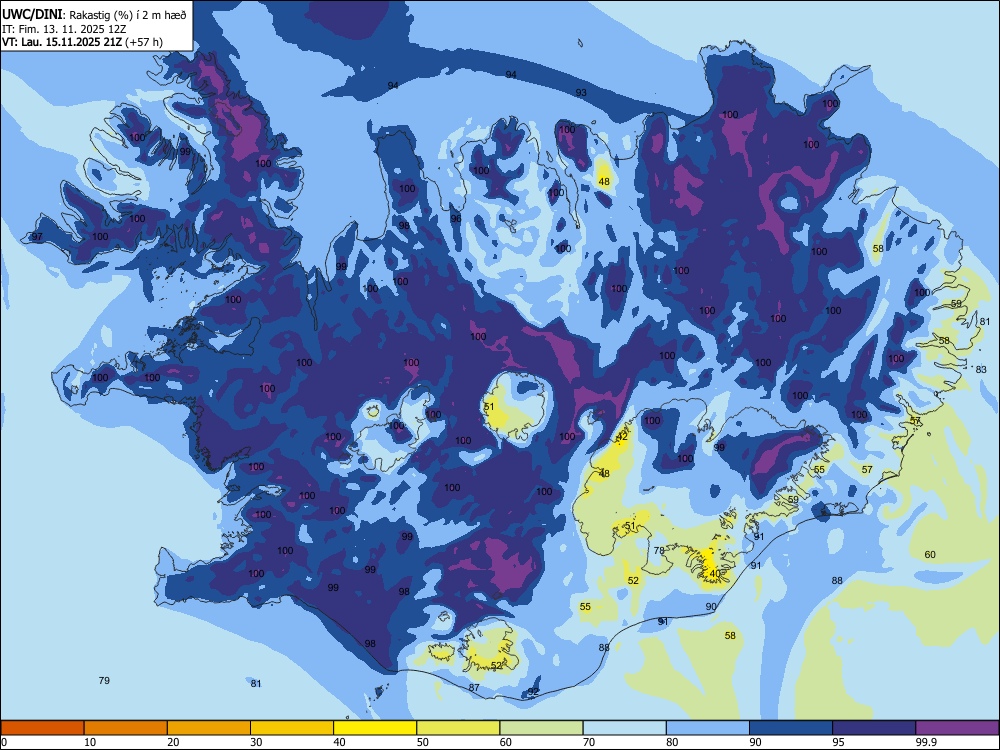The image size is (1000, 750).
Task: Select the '10' legend tick label
Action: click(90, 742)
